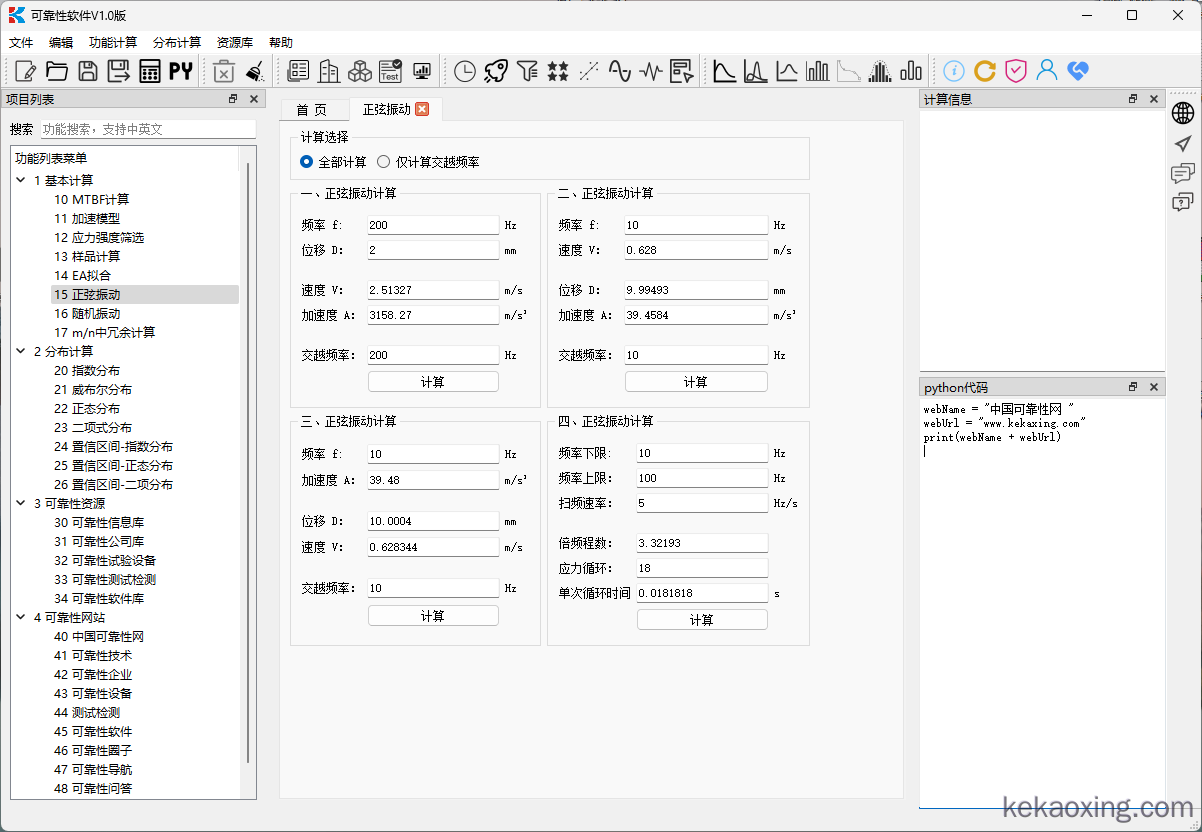This screenshot has height=832, width=1202.
Task: Select 40 中国可靠性网 in tree
Action: [x=99, y=637]
